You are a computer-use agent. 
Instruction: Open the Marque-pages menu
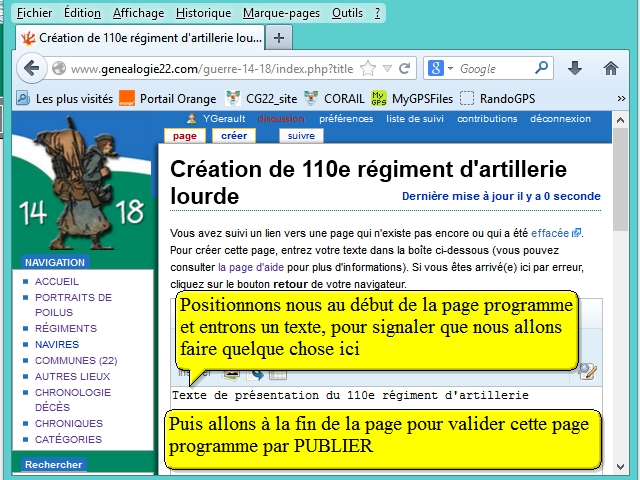click(281, 13)
